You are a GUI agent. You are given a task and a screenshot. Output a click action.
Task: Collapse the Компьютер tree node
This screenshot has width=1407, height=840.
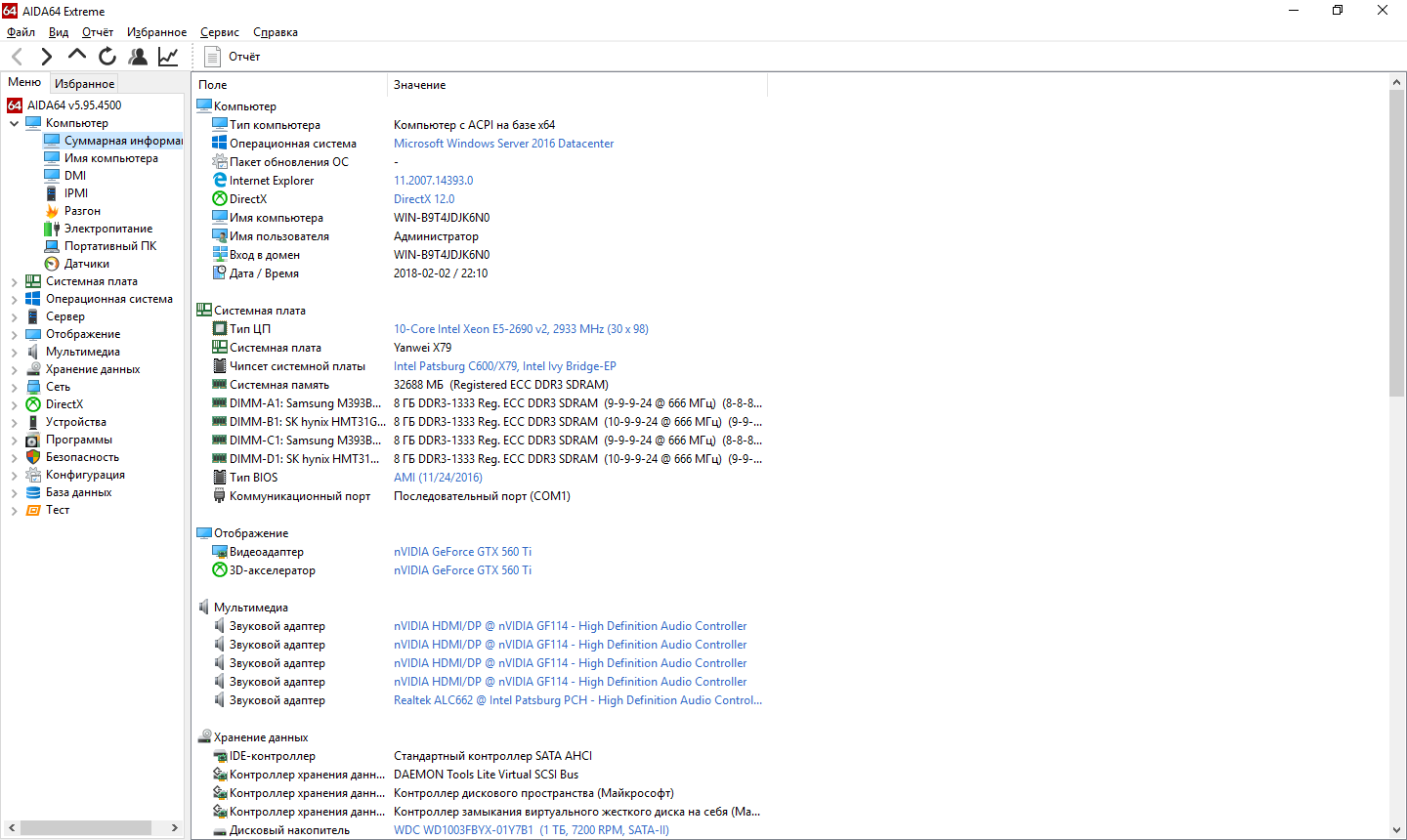coord(14,124)
